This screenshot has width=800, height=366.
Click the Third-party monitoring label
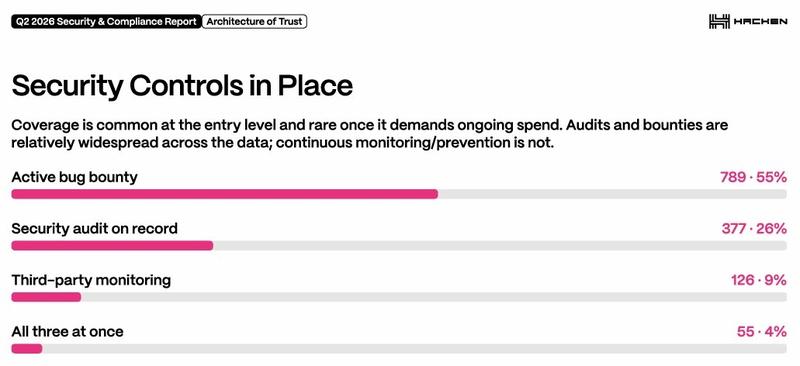click(x=91, y=280)
